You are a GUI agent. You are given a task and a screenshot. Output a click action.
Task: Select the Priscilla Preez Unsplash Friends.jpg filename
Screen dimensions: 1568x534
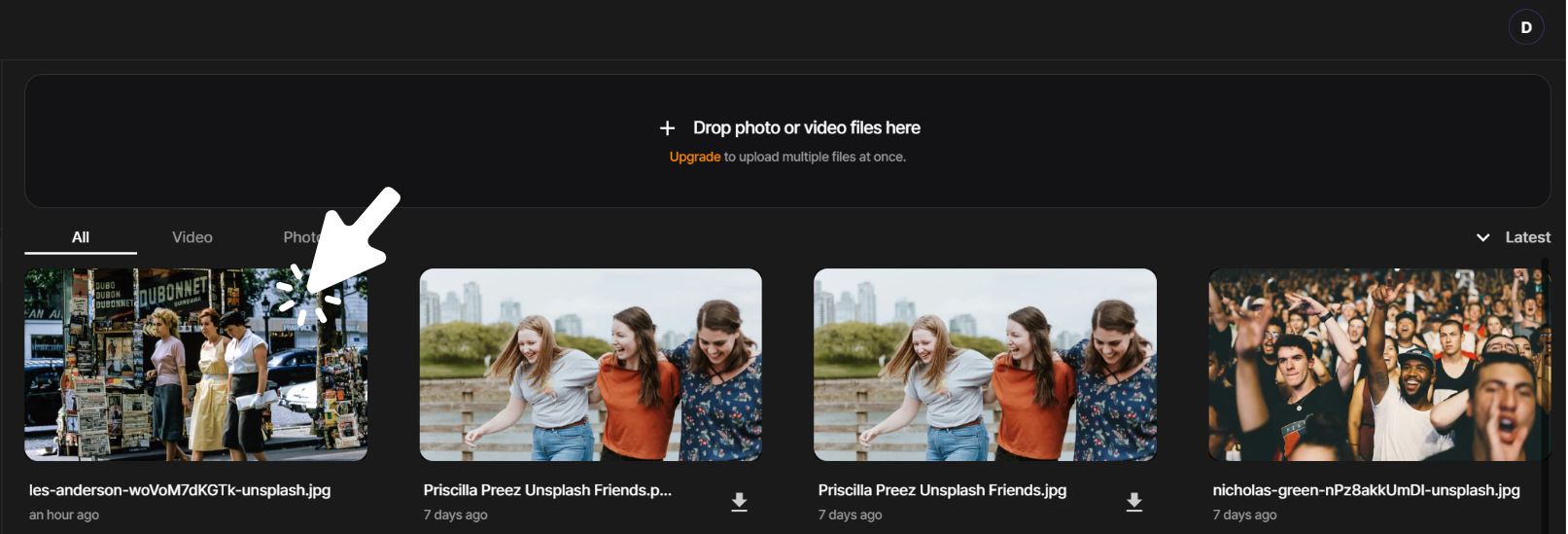click(x=942, y=490)
